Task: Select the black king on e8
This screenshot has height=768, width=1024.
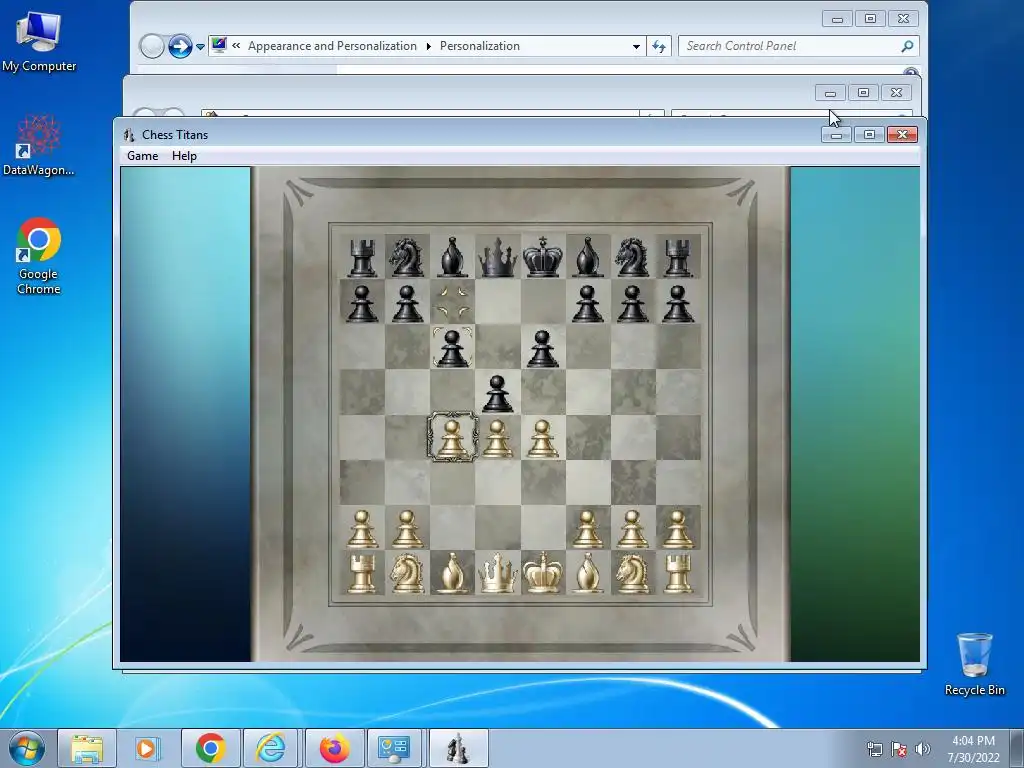Action: point(543,257)
